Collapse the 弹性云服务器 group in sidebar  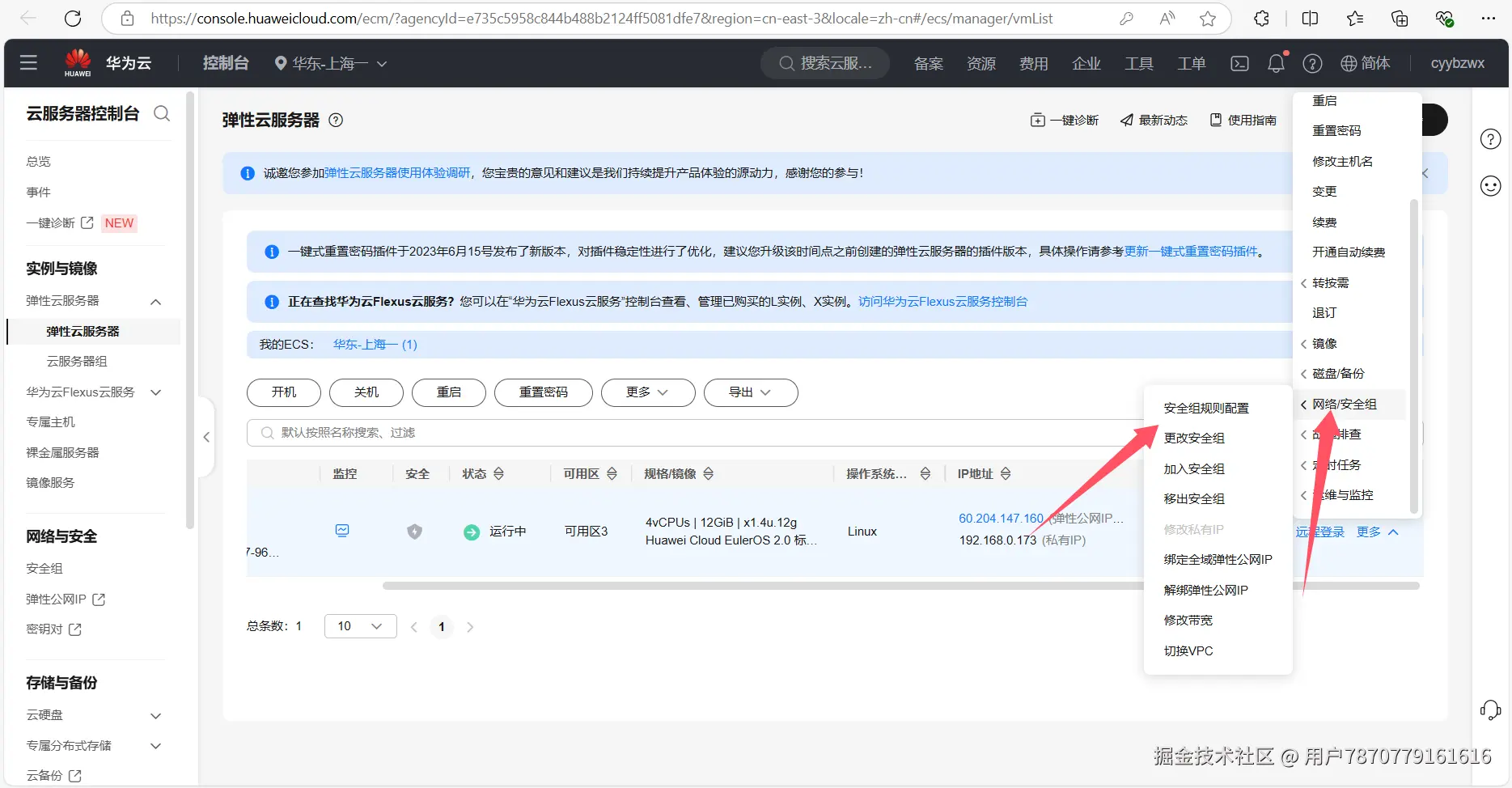156,302
